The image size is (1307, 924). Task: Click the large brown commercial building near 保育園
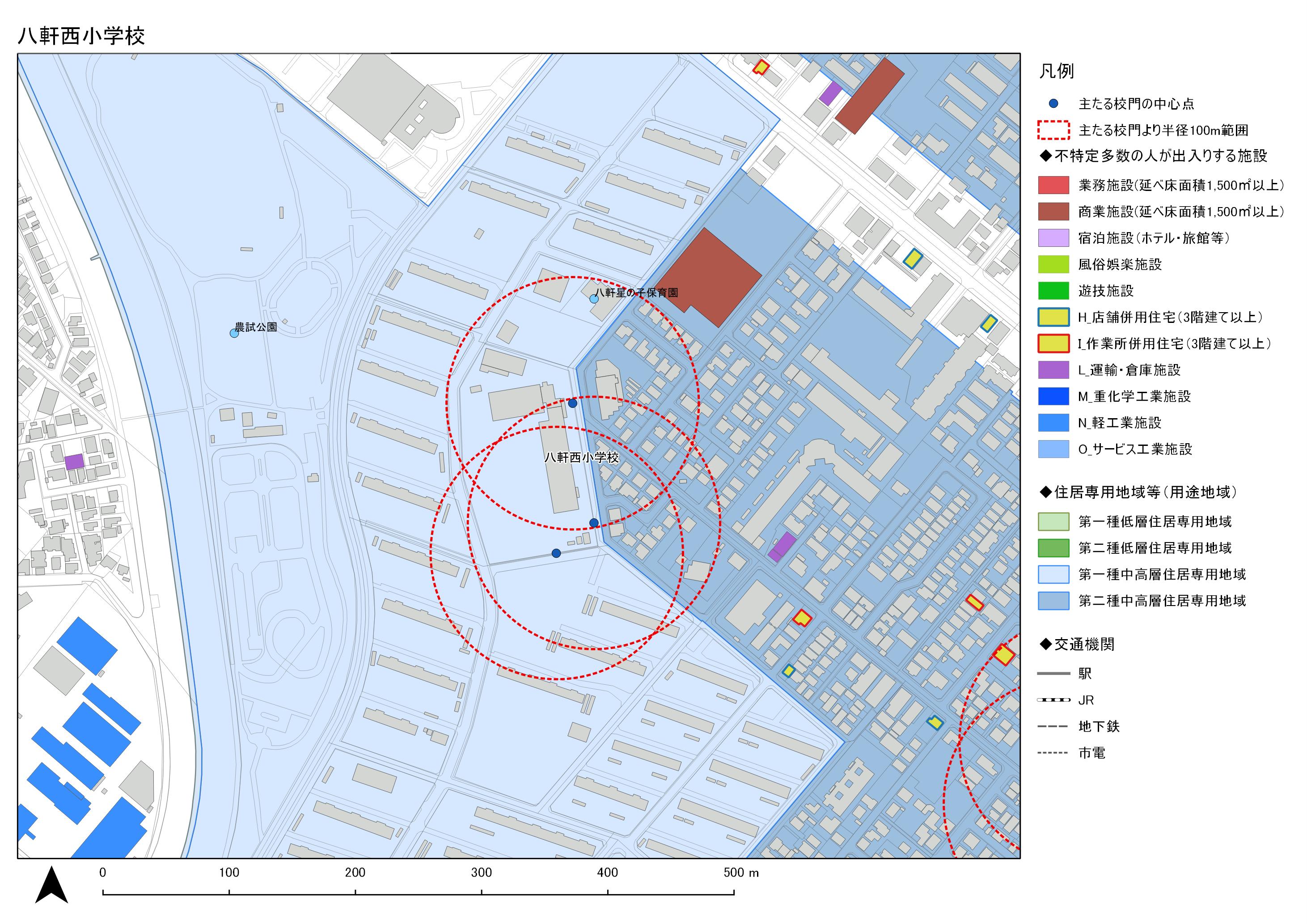tap(708, 278)
